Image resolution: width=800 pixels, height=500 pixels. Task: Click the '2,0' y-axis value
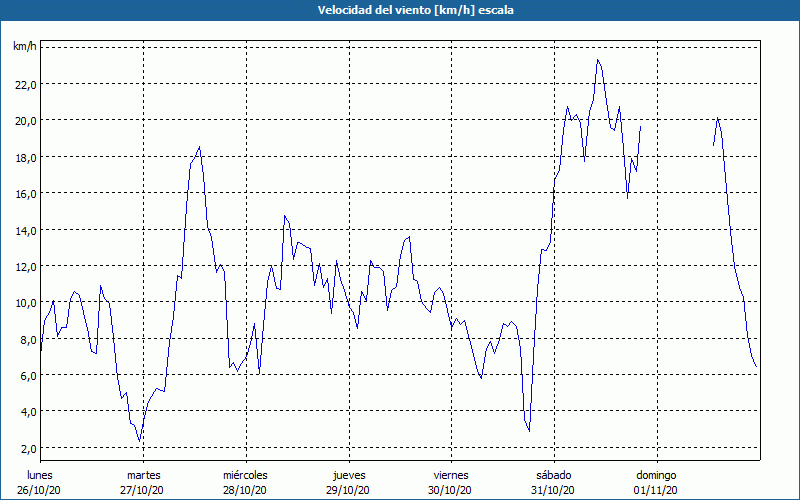point(29,448)
